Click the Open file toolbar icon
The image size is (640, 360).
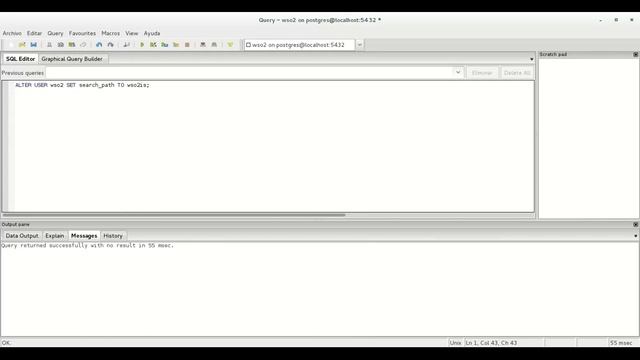click(22, 45)
